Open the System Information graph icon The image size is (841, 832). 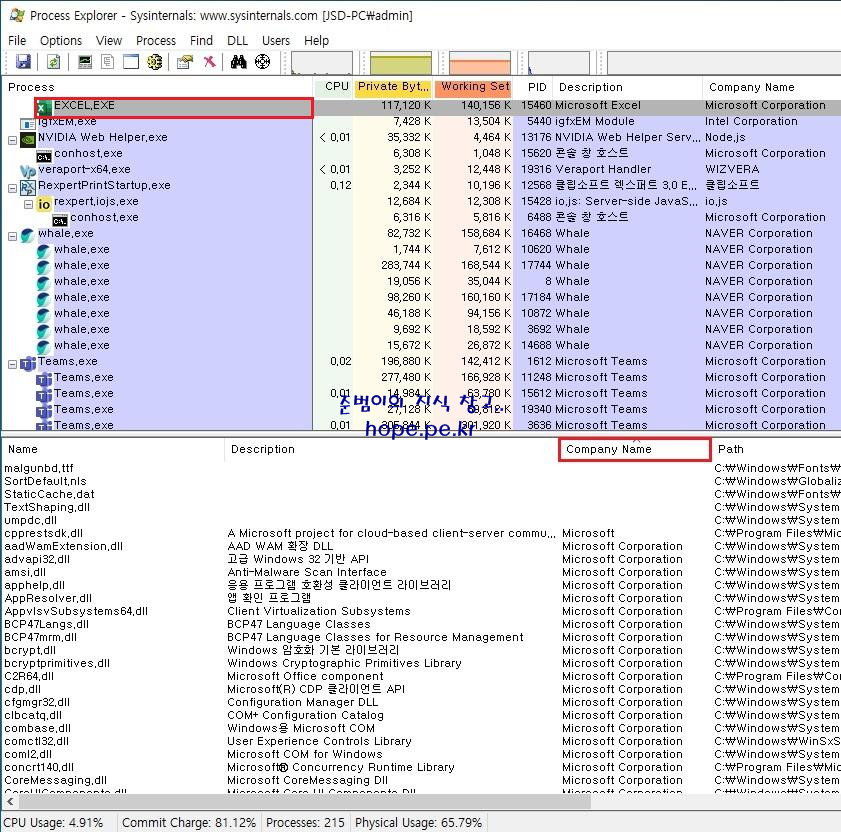click(x=85, y=62)
